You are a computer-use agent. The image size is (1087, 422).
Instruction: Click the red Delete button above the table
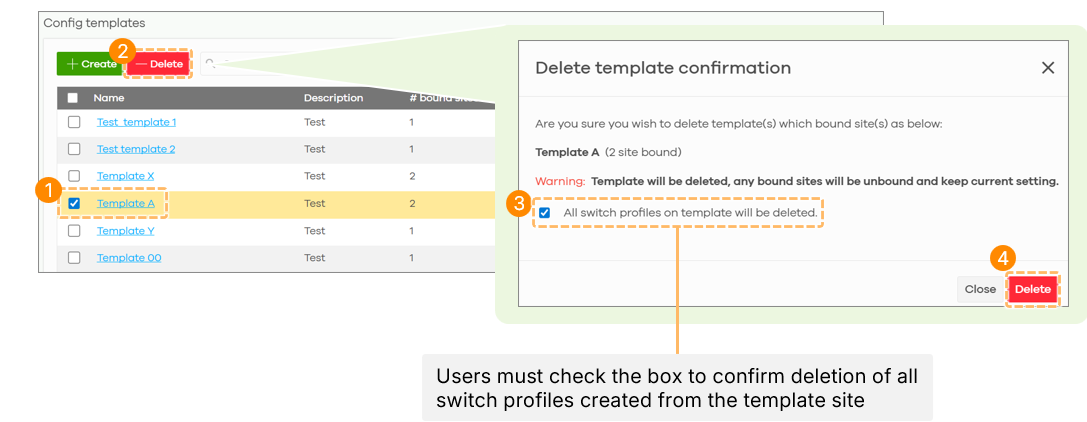click(x=158, y=64)
